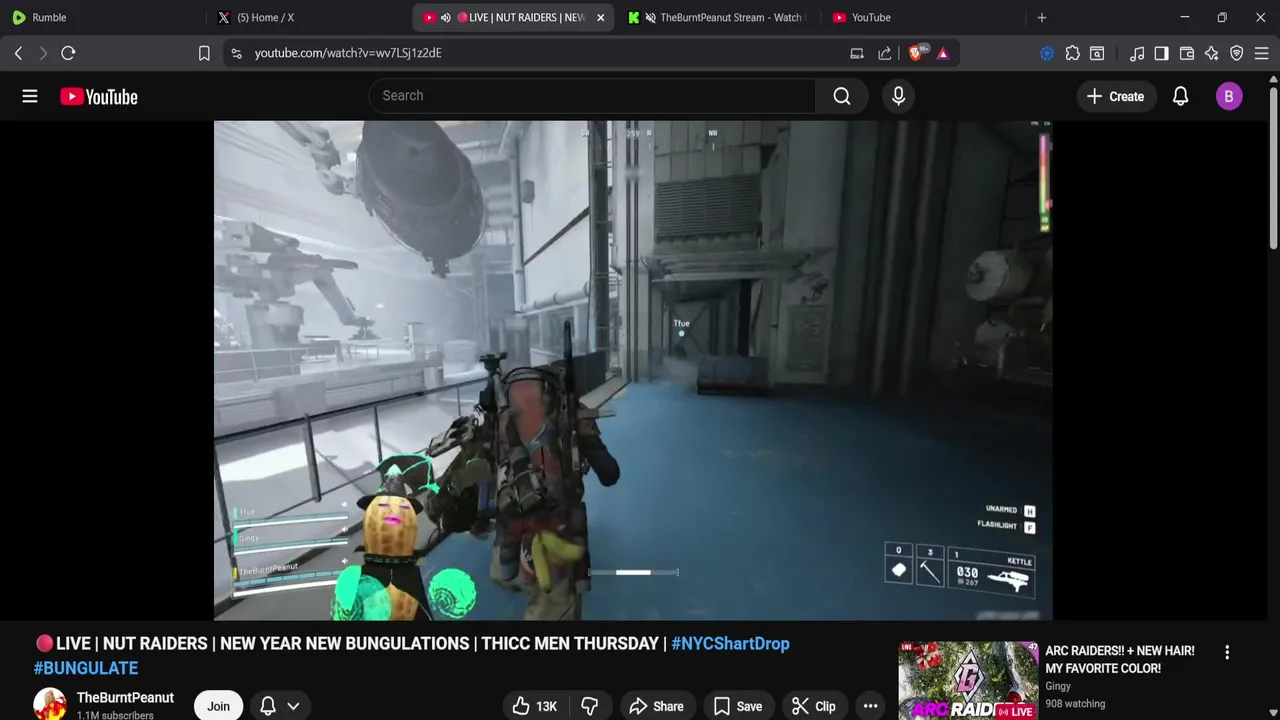
Task: Close the NUT RAIDERS live tab
Action: [600, 17]
